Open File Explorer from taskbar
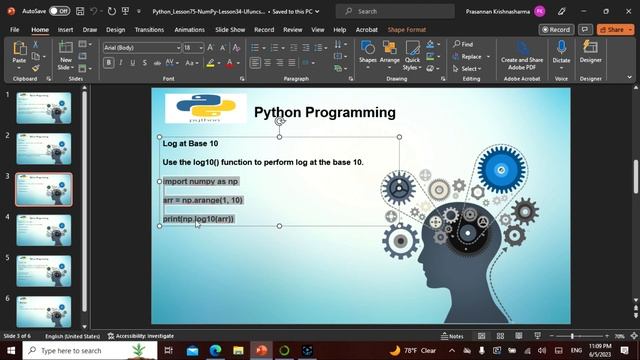This screenshot has width=640, height=360. (x=238, y=350)
